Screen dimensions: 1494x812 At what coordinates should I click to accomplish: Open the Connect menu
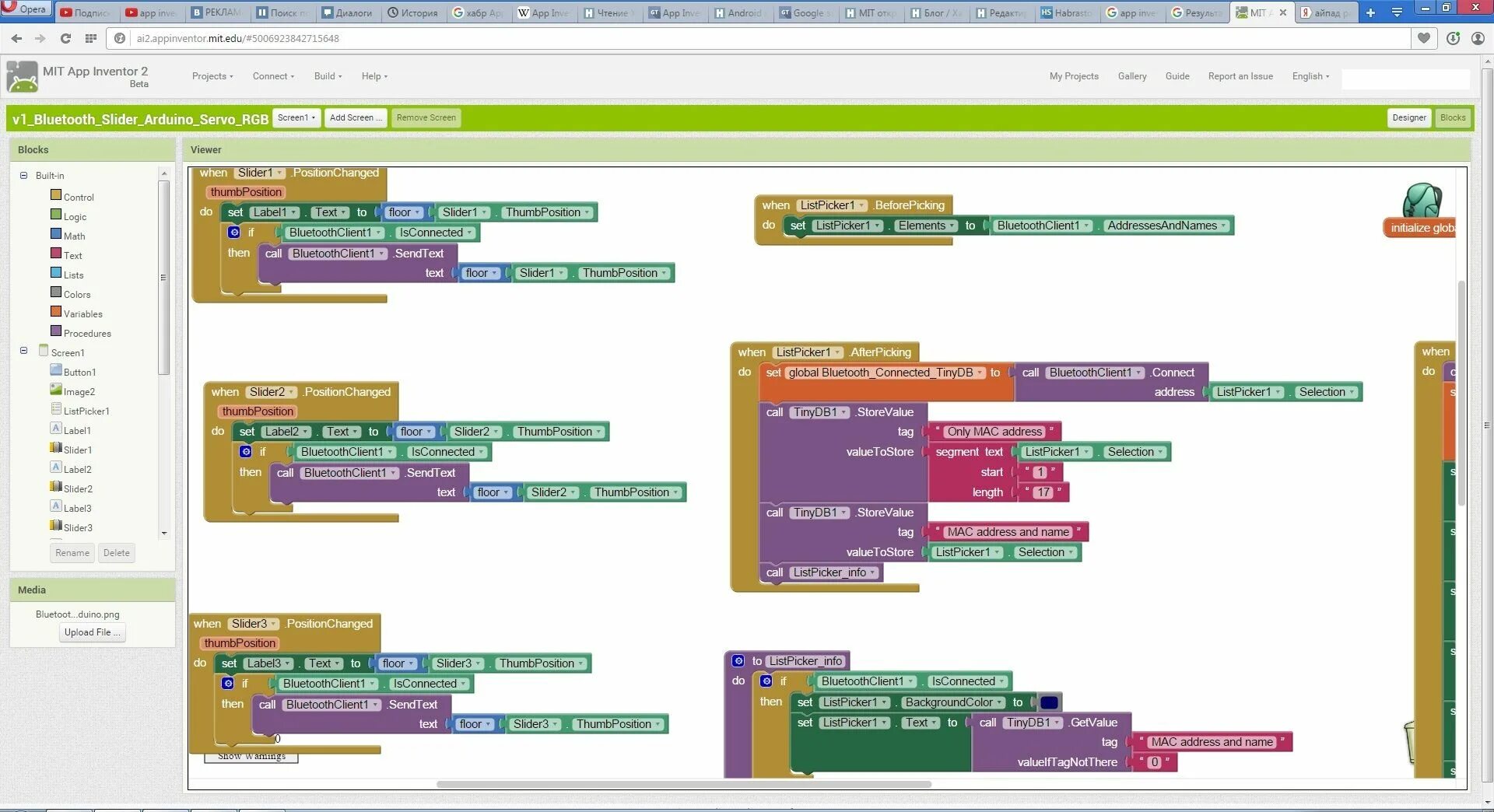coord(273,76)
